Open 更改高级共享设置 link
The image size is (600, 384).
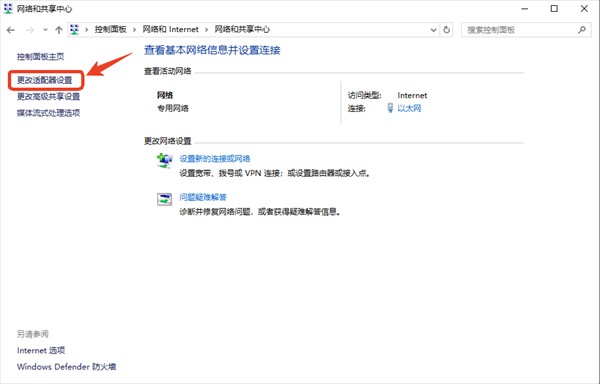(x=49, y=96)
